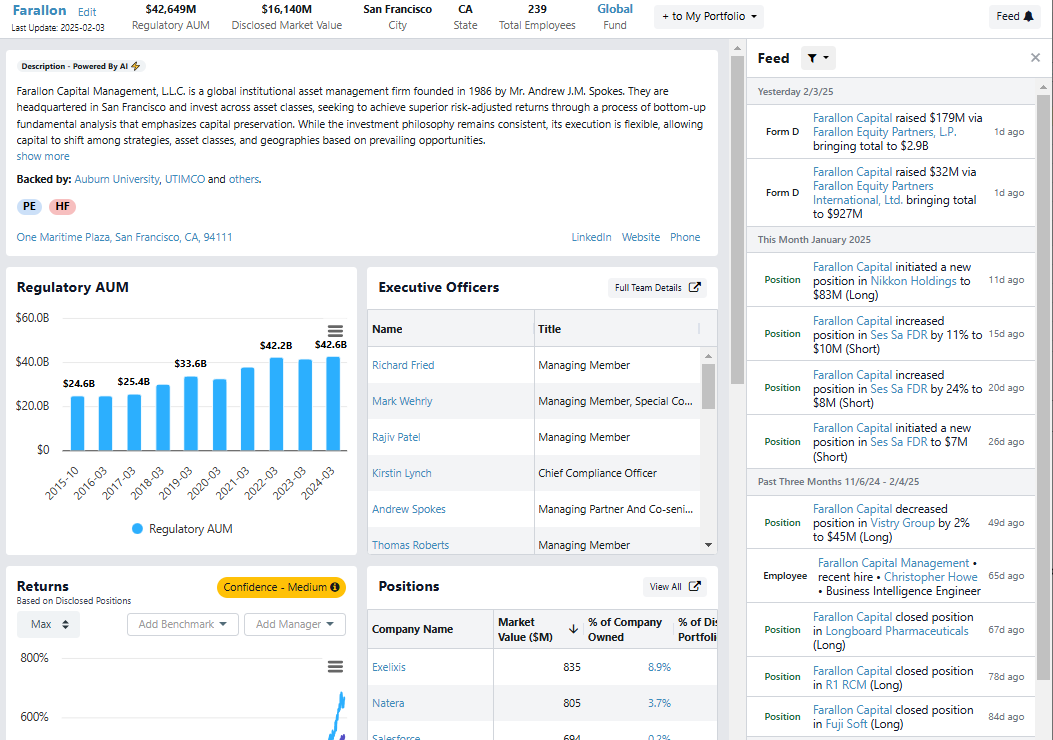Open Returns chart hamburger menu
This screenshot has height=740, width=1053.
335,666
